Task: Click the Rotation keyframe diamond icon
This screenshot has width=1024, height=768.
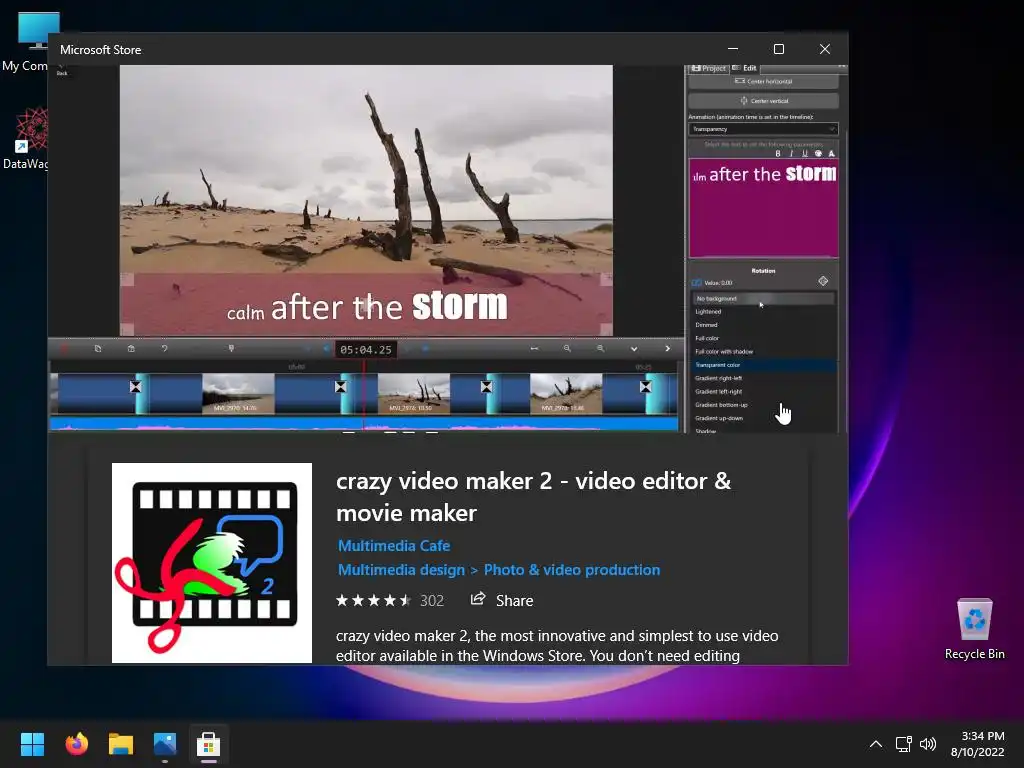Action: (823, 281)
